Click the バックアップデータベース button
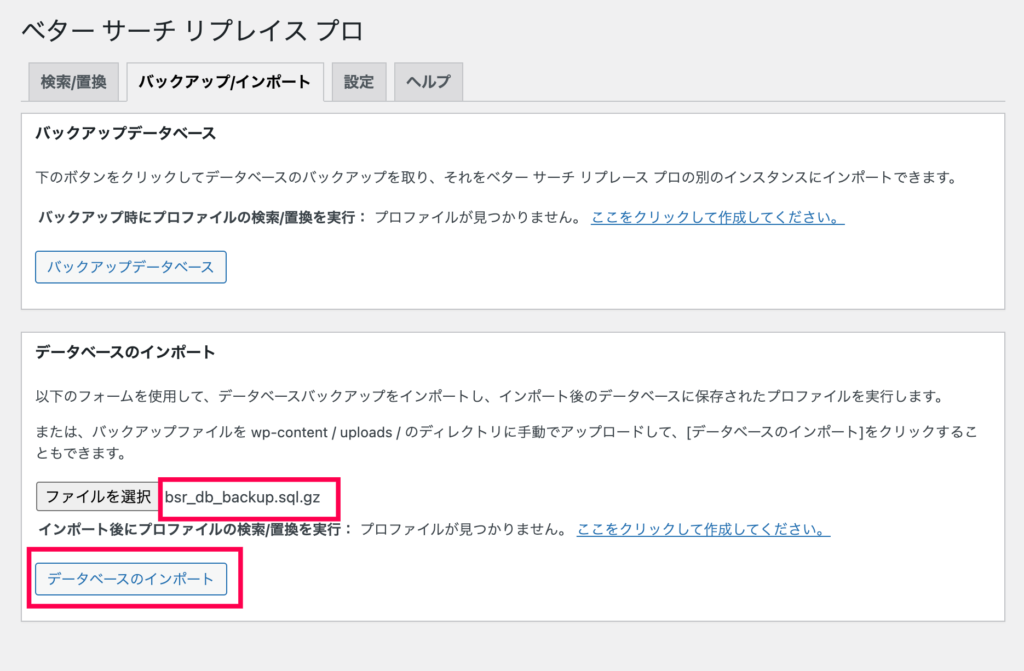Screen dimensions: 1024x671 click(131, 267)
